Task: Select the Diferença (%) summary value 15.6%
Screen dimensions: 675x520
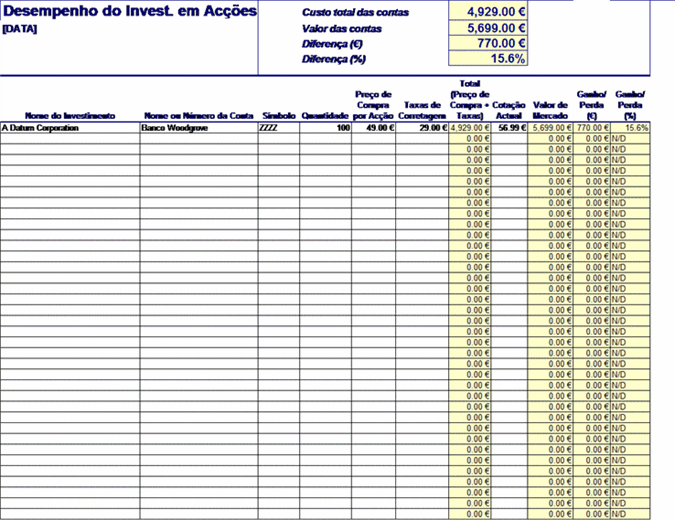Action: pos(488,59)
